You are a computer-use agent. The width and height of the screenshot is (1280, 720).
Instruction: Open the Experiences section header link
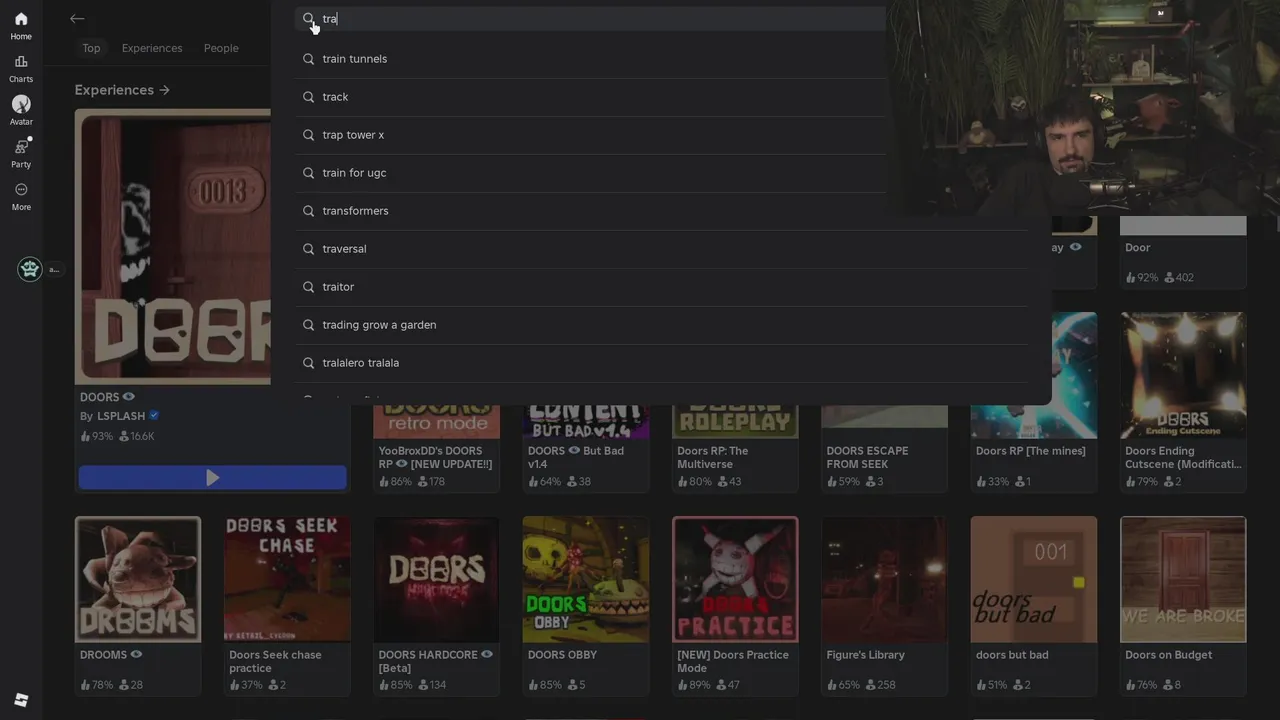tap(122, 90)
